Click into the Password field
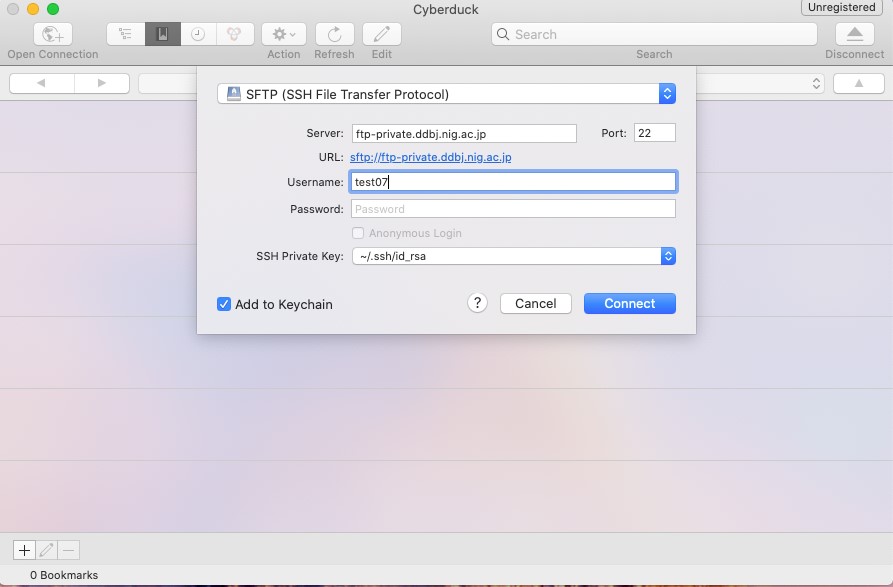Screen dimensions: 893x587 click(513, 209)
